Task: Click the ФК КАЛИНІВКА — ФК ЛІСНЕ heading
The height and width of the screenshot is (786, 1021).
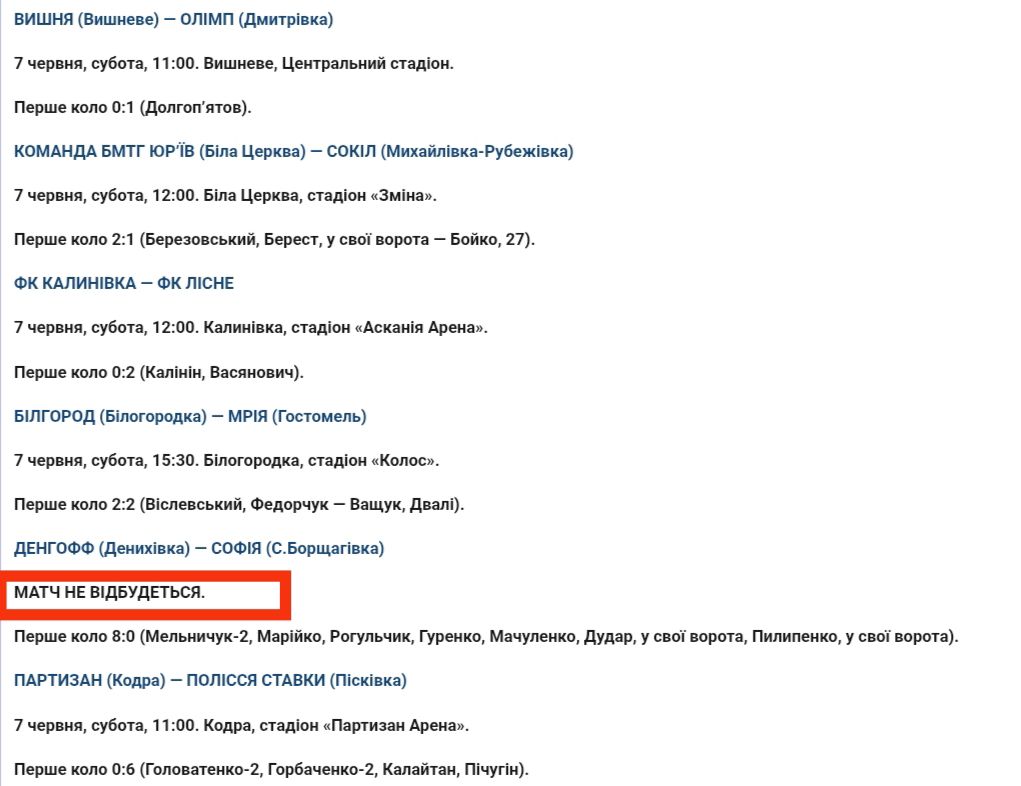Action: (124, 284)
